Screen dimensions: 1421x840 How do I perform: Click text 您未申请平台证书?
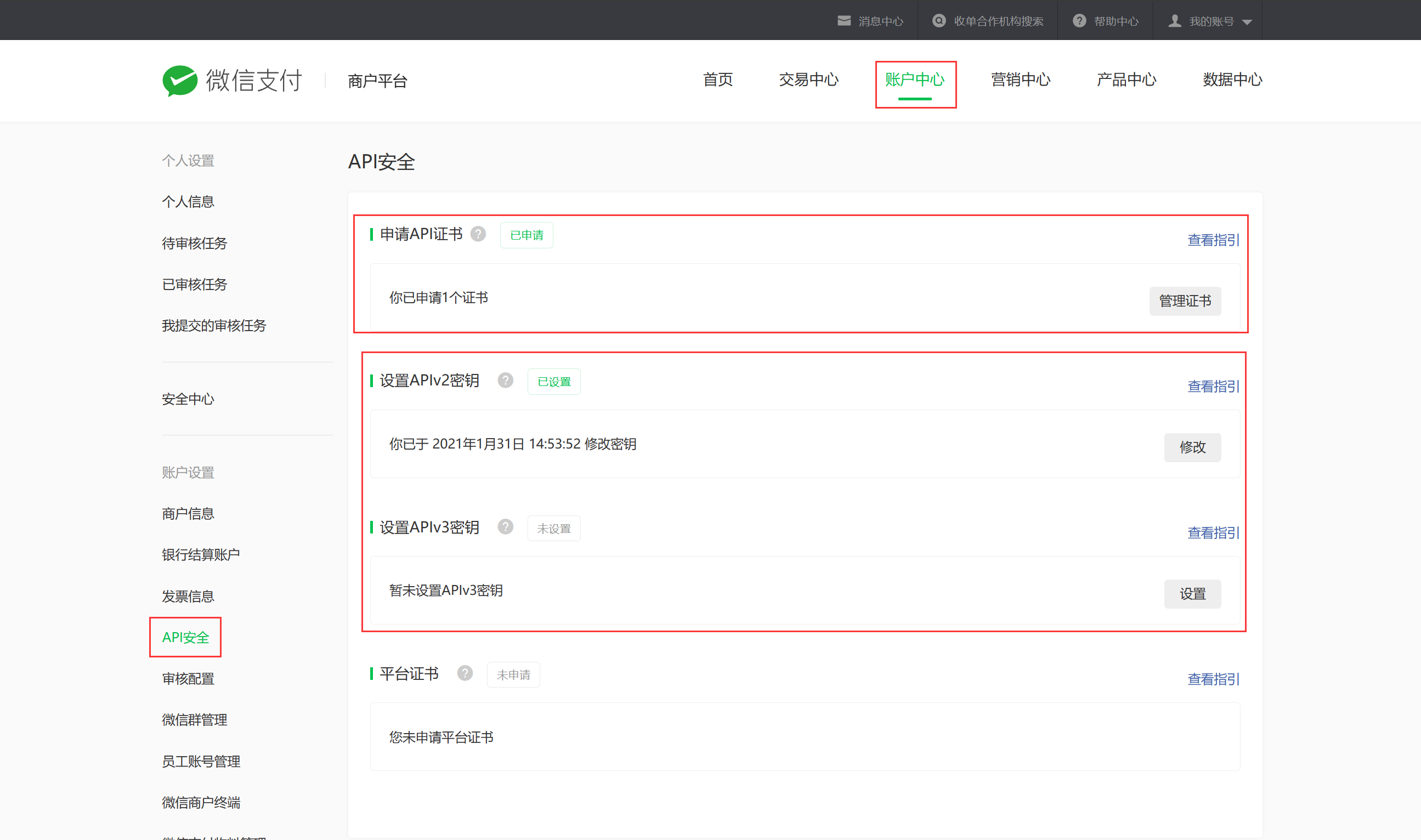pyautogui.click(x=441, y=737)
